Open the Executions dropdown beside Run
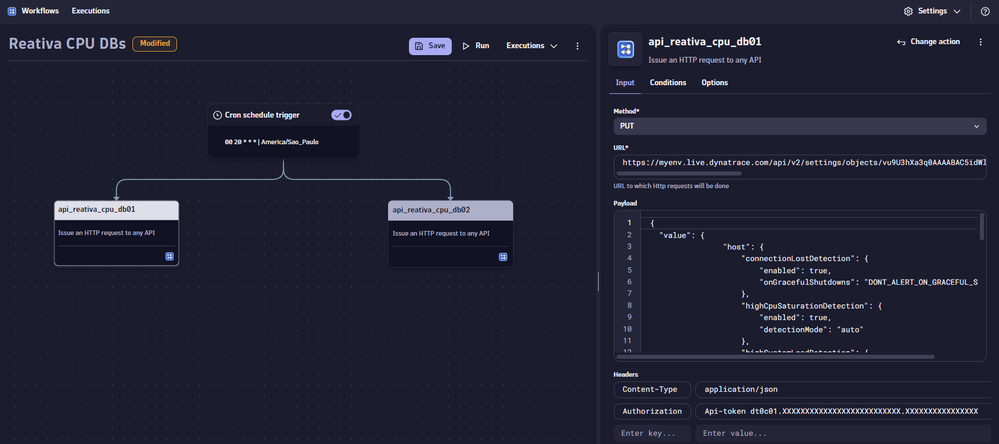 [x=531, y=46]
